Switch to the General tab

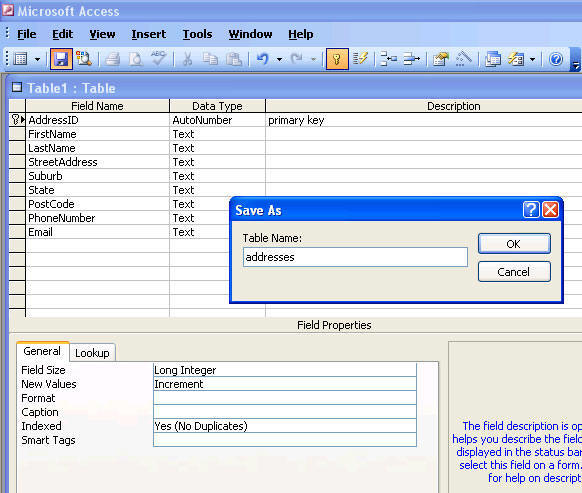pos(42,351)
